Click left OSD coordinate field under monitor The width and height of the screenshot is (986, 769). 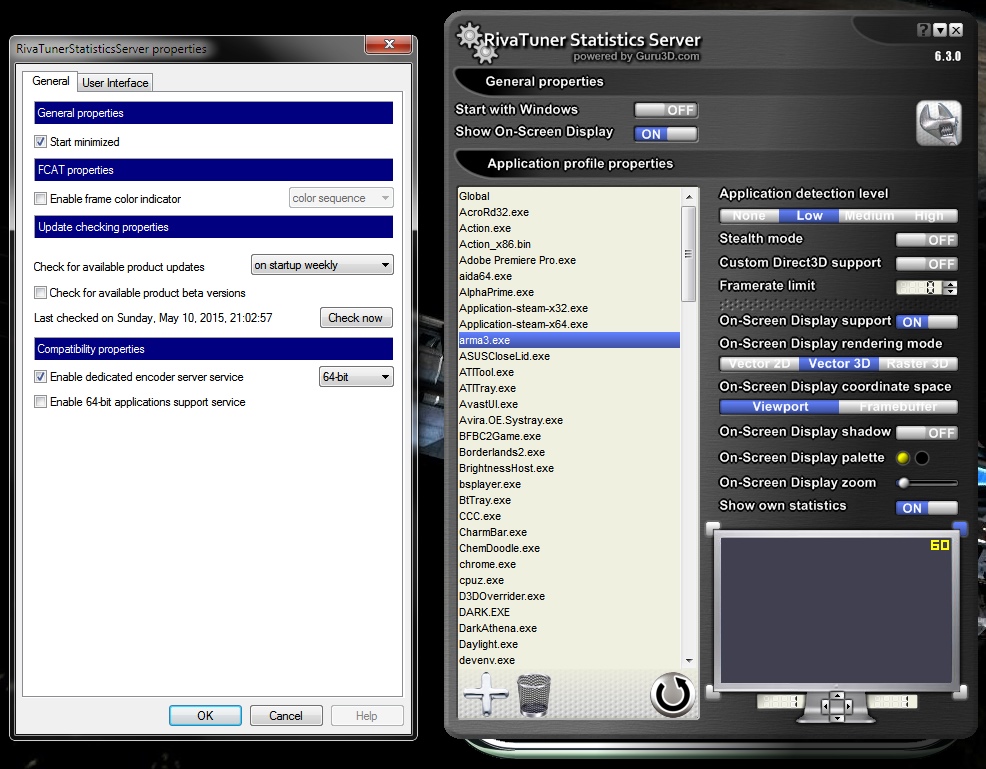[x=781, y=701]
